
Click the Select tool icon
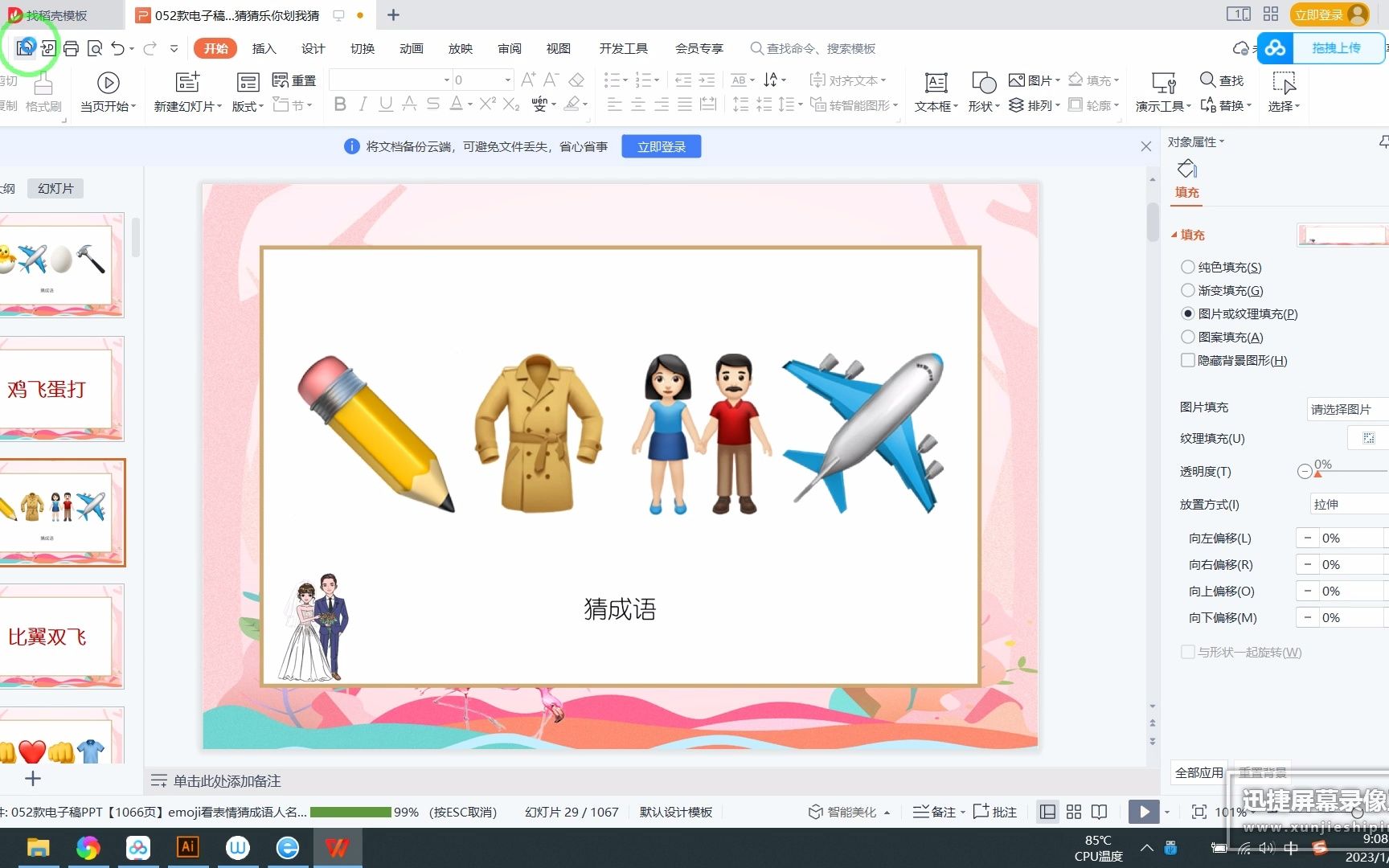coord(1284,82)
